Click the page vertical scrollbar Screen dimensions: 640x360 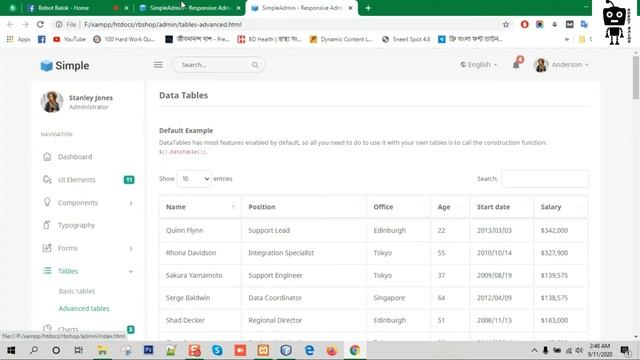pyautogui.click(x=636, y=78)
